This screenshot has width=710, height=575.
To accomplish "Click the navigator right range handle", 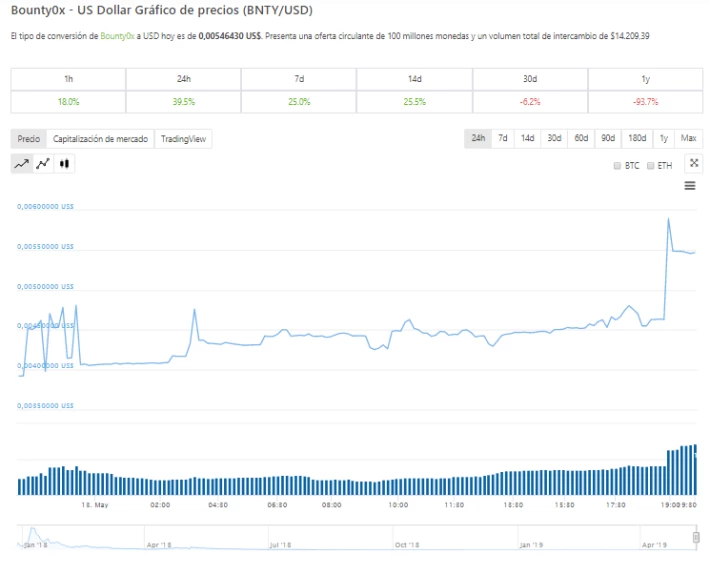I will (696, 537).
